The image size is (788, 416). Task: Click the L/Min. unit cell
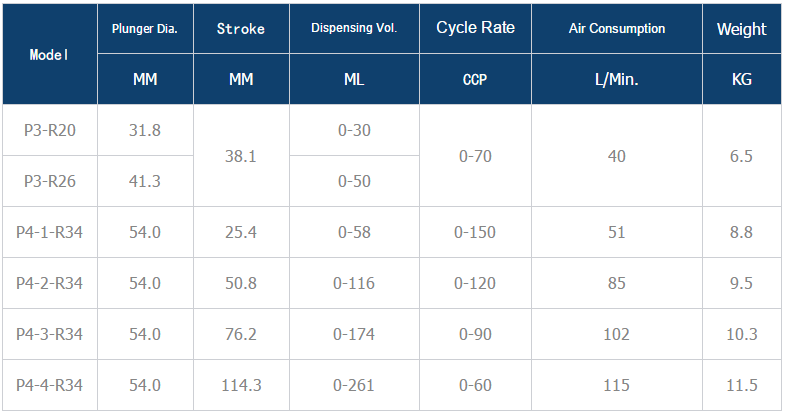tap(617, 80)
